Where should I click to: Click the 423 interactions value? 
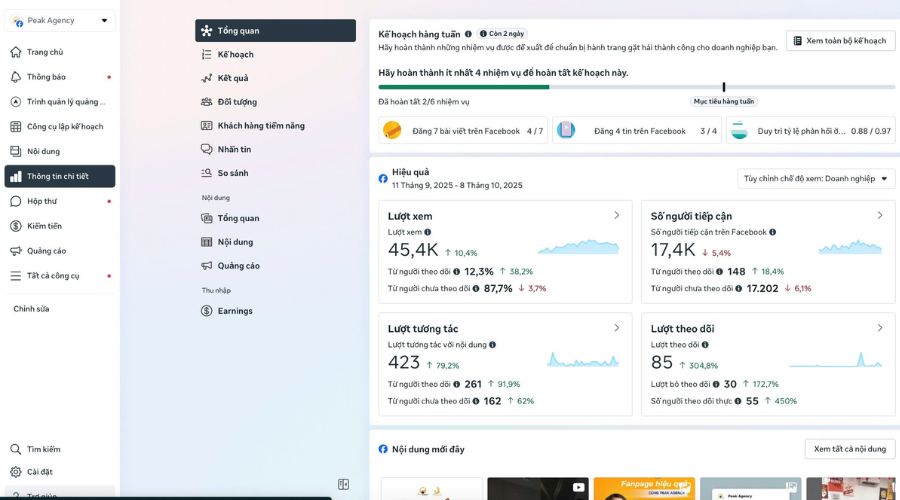tap(404, 363)
